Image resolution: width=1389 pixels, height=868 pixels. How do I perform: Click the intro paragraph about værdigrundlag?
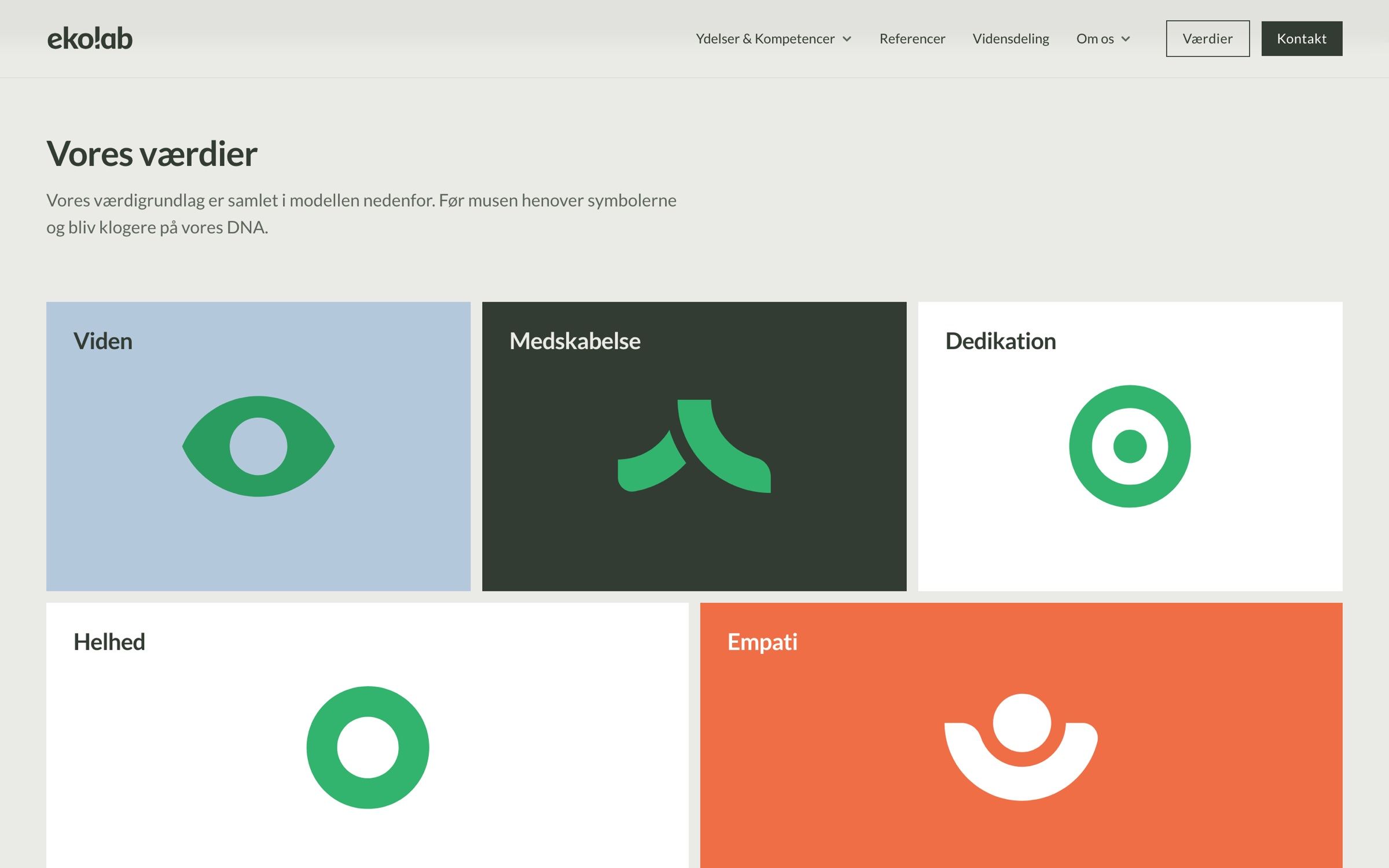click(x=361, y=214)
